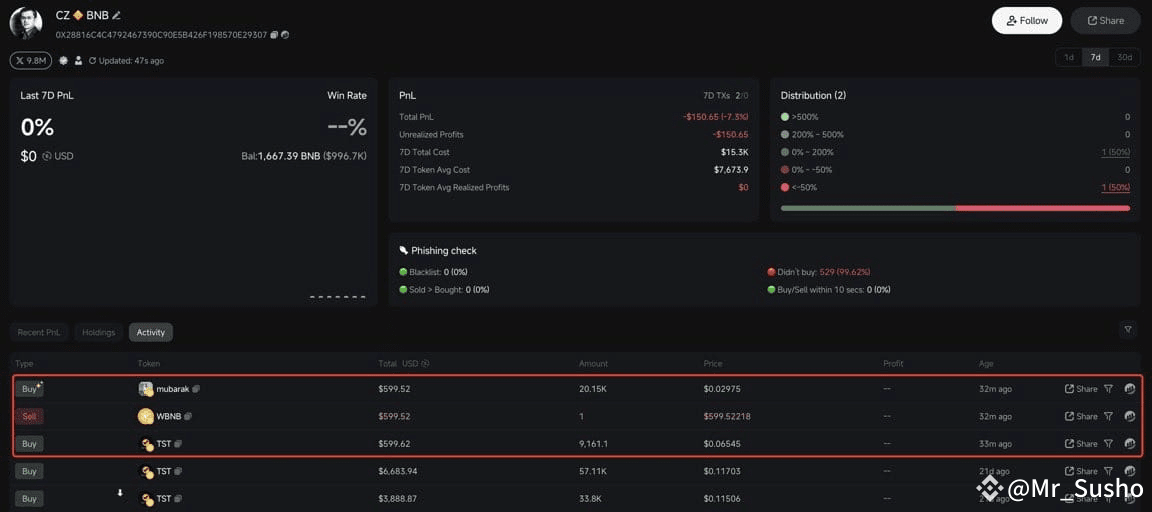The image size is (1152, 512).
Task: Click the wallet address text 0X28816C4C...
Action: [x=161, y=35]
